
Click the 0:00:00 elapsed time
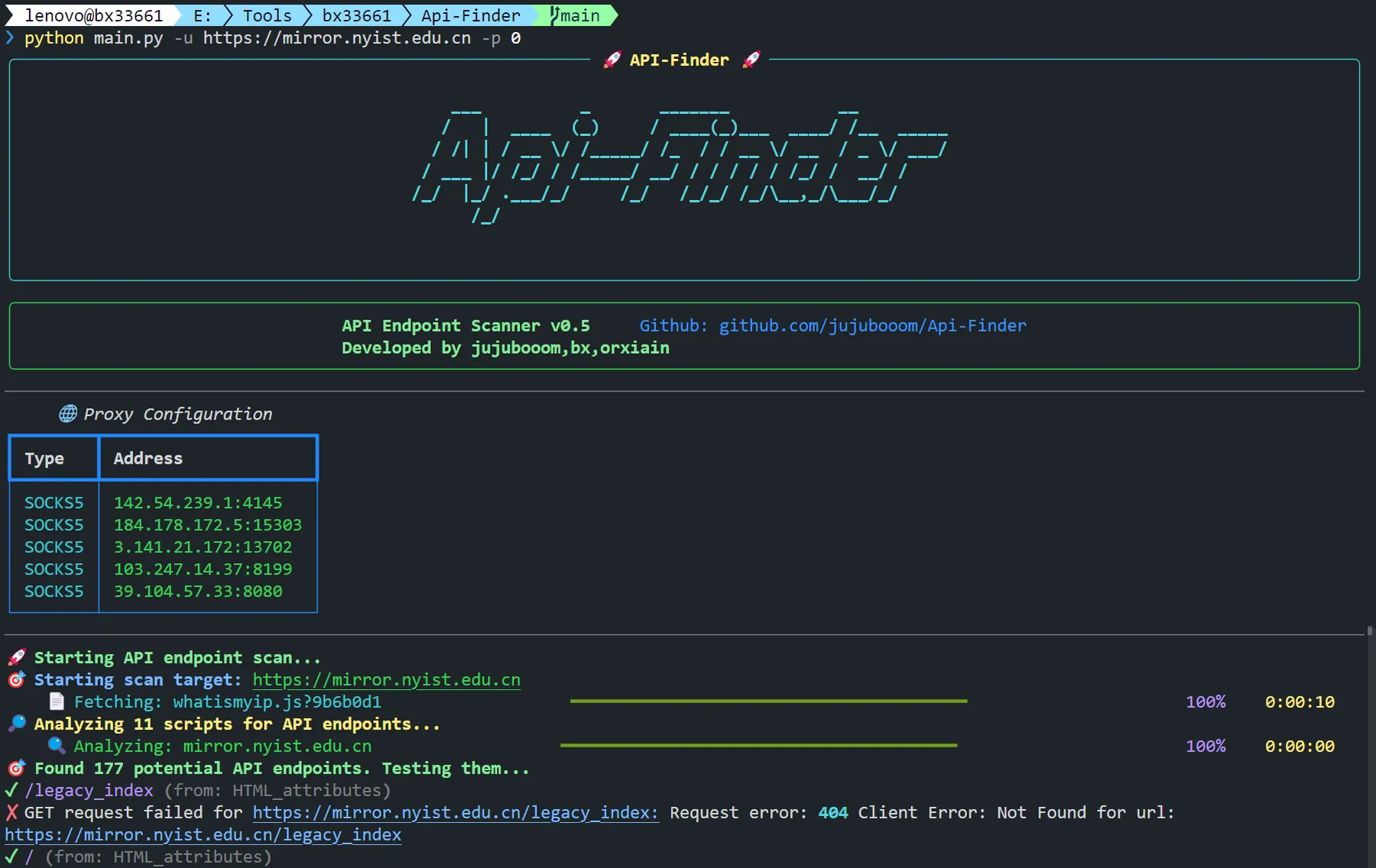[1300, 746]
